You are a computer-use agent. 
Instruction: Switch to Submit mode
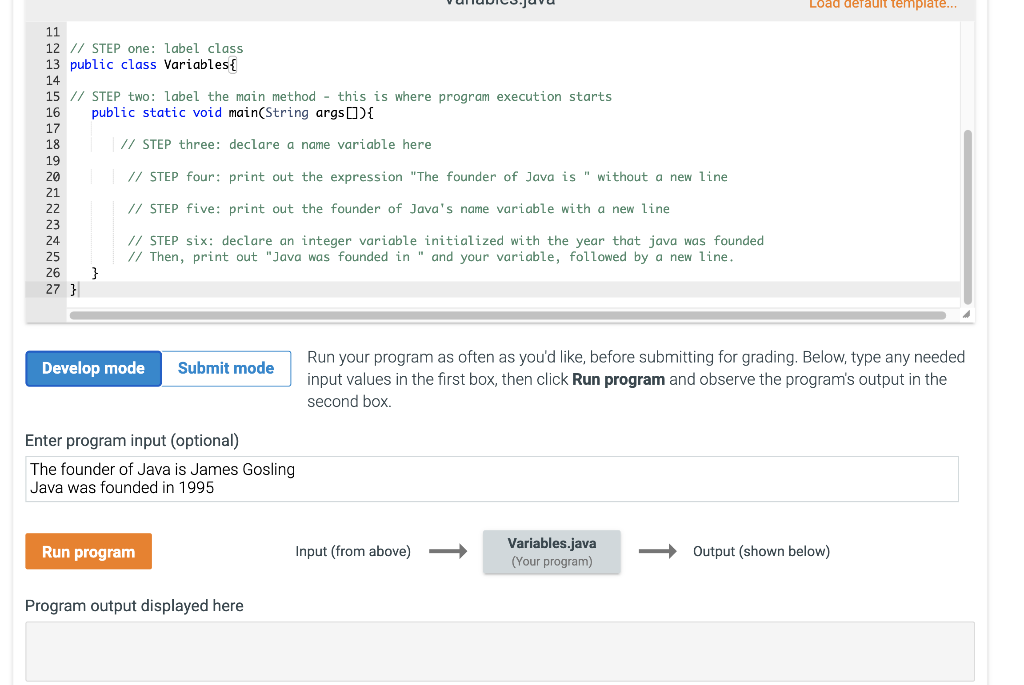(x=225, y=368)
